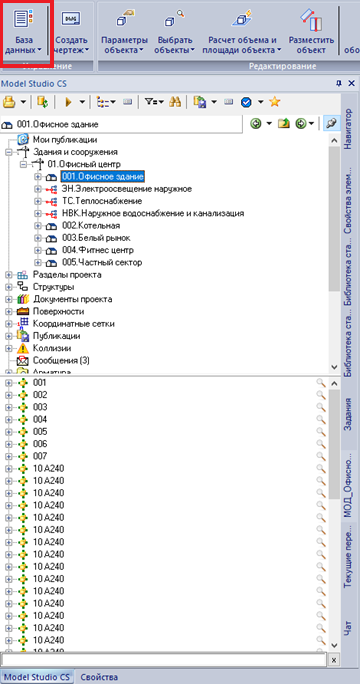
Task: Select 004.Фитнес центр tree item
Action: pos(98,250)
